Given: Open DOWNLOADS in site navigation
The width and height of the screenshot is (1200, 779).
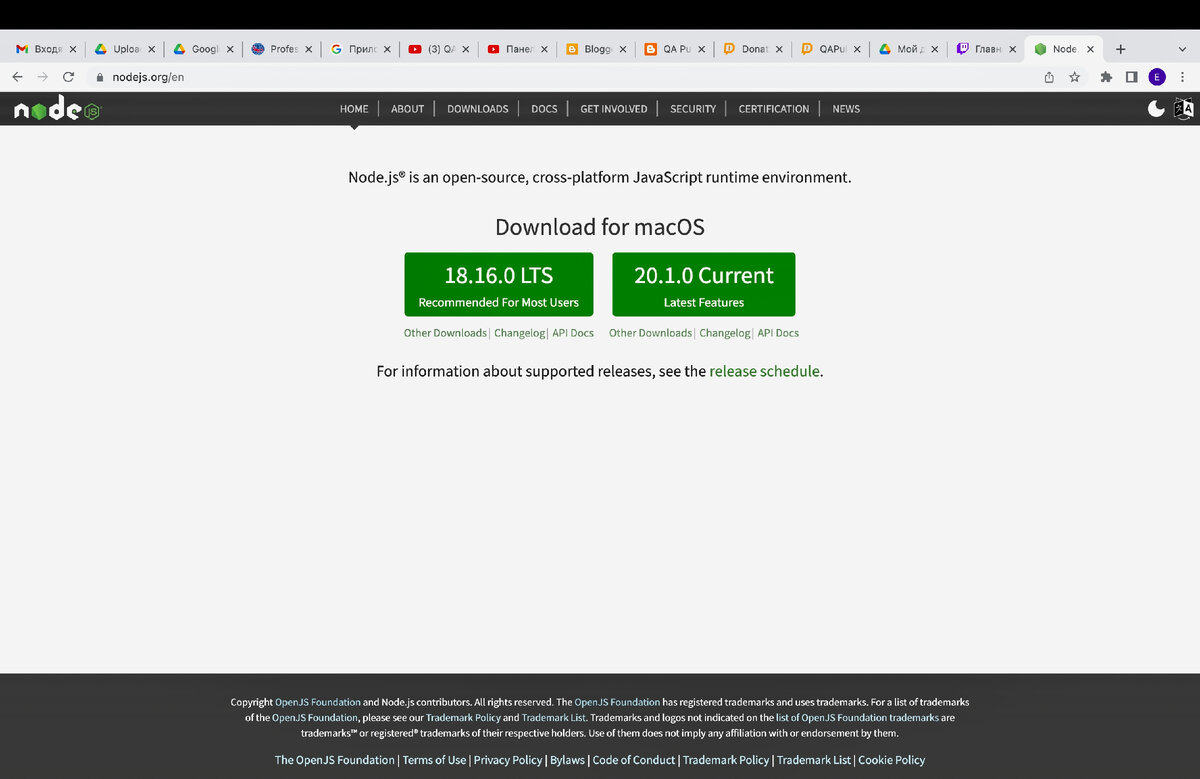Looking at the screenshot, I should (x=477, y=109).
